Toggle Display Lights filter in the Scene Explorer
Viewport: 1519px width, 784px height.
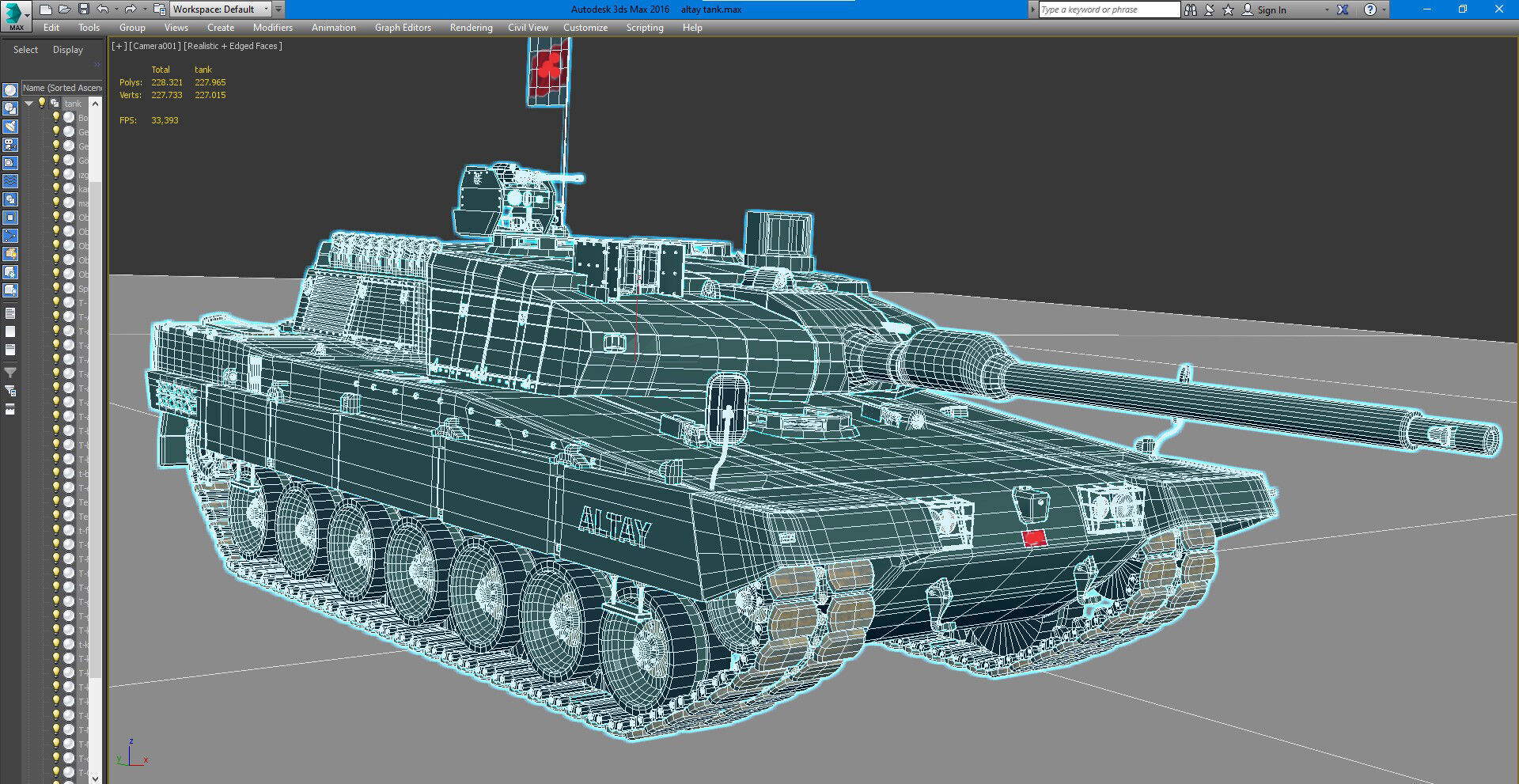(x=10, y=127)
